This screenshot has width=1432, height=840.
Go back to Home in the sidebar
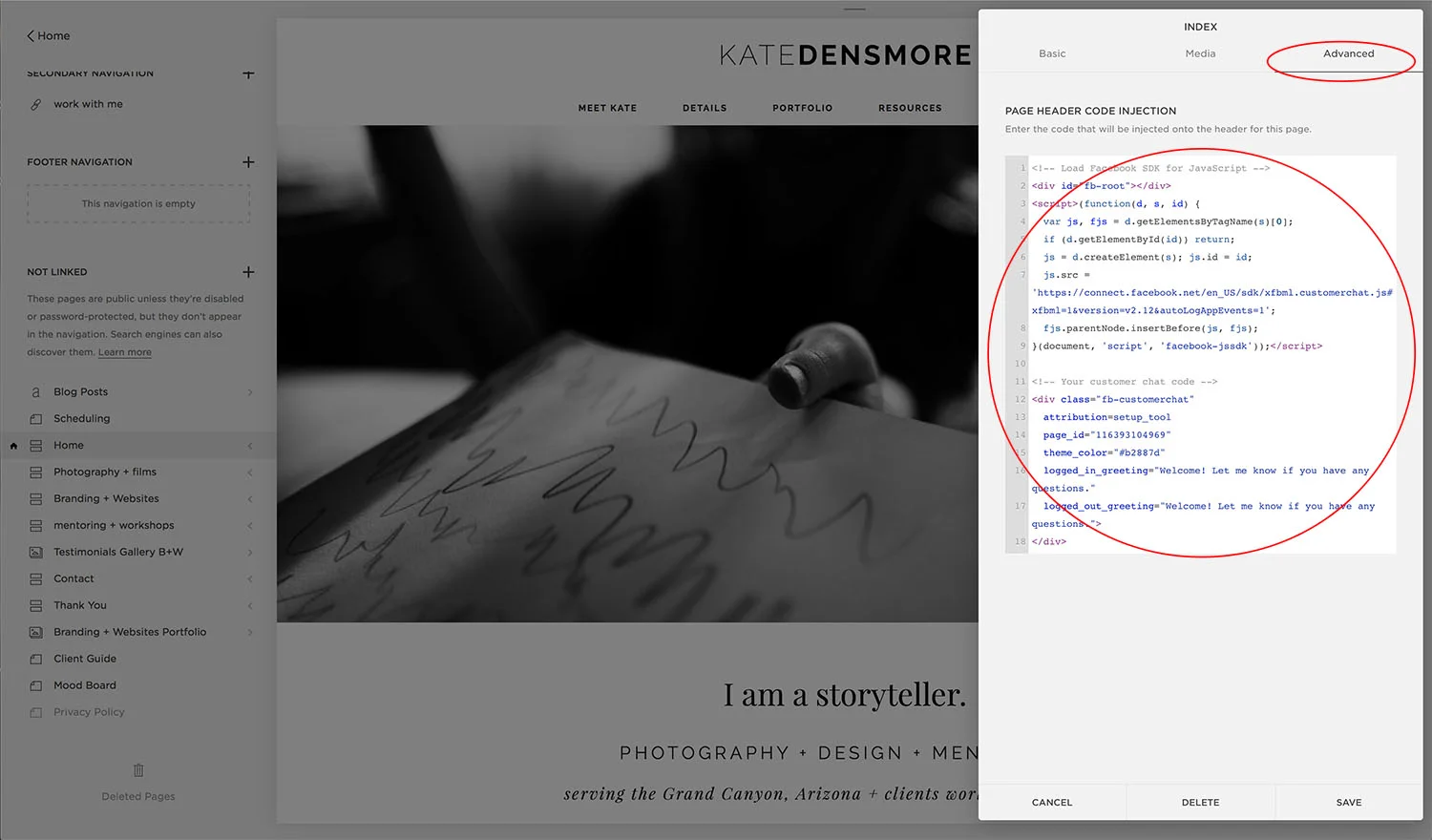49,36
